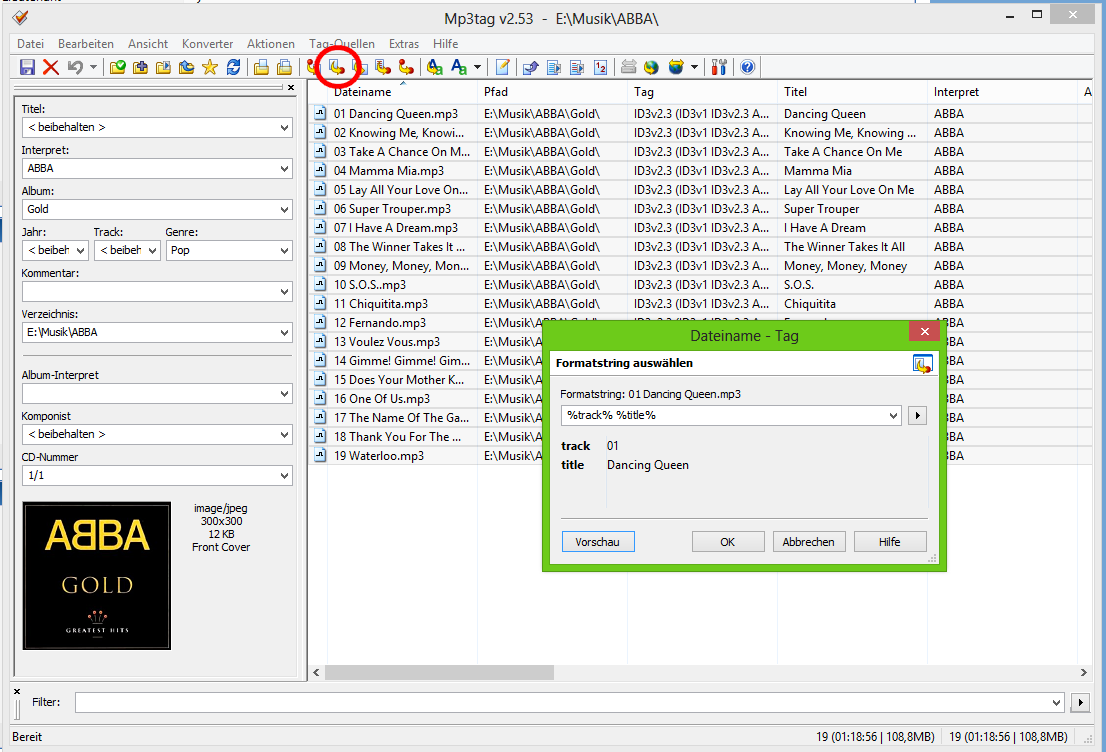The height and width of the screenshot is (752, 1106).
Task: Open help via the blue question mark icon
Action: pos(748,67)
